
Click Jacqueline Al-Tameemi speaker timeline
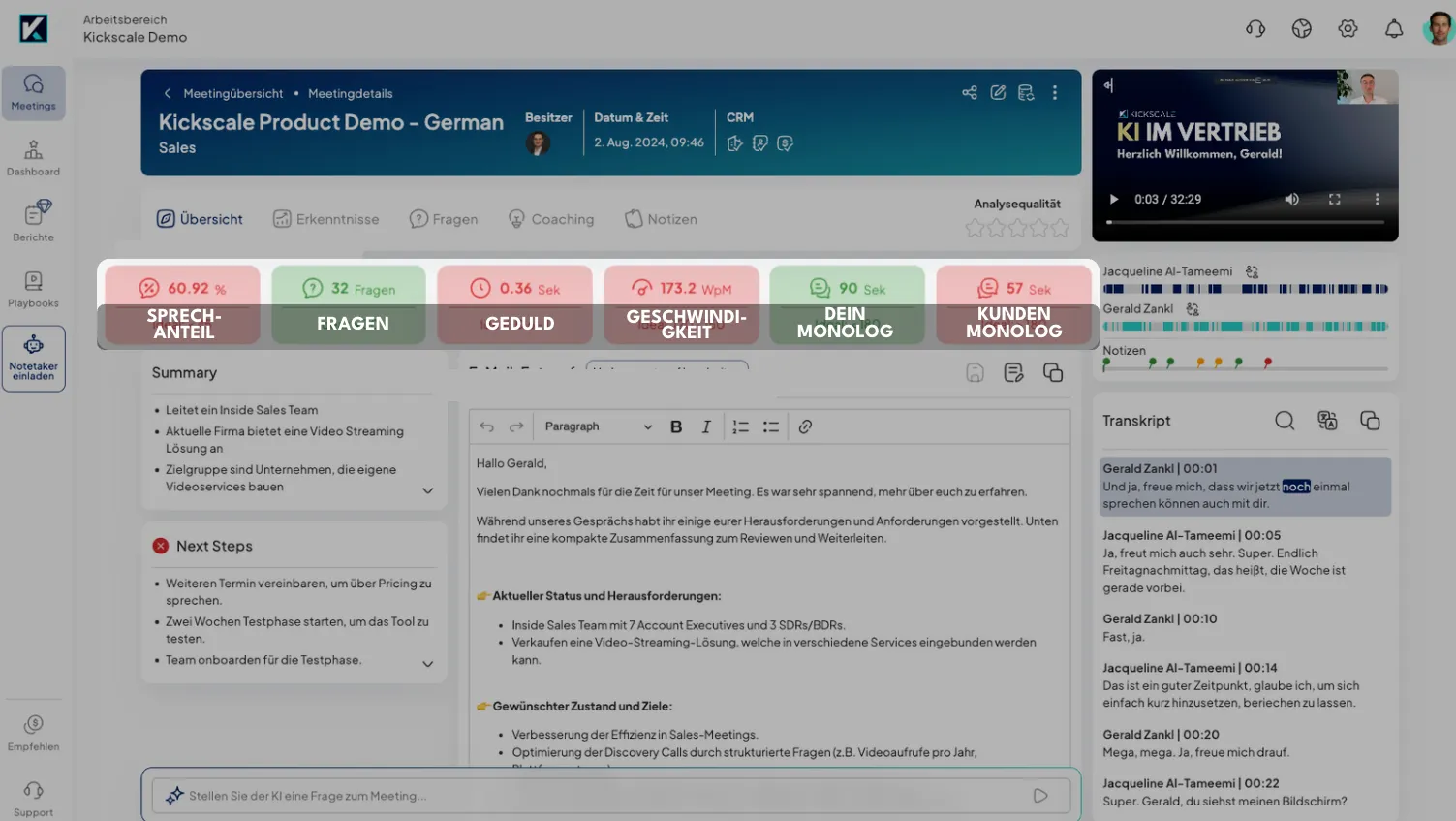[1246, 289]
